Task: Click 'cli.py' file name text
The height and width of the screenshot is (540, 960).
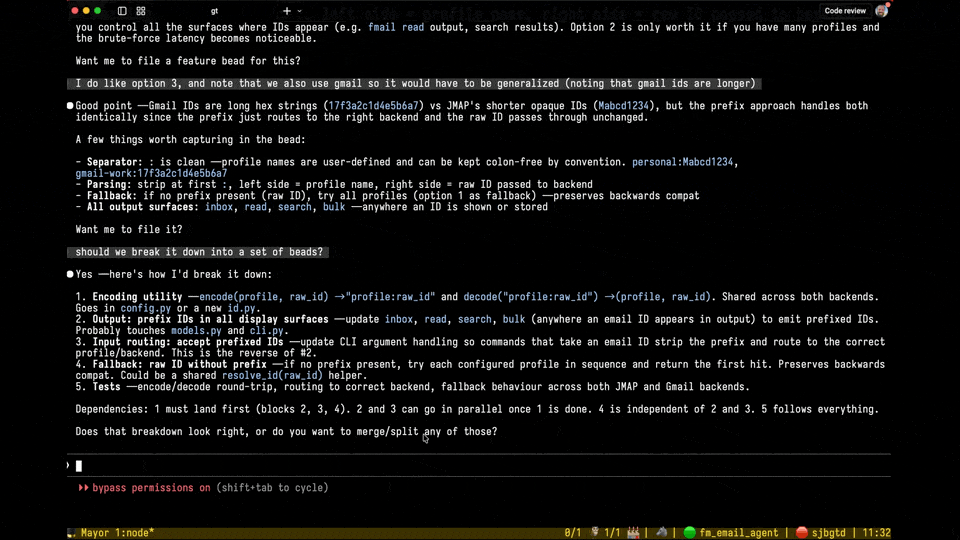Action: [x=266, y=331]
